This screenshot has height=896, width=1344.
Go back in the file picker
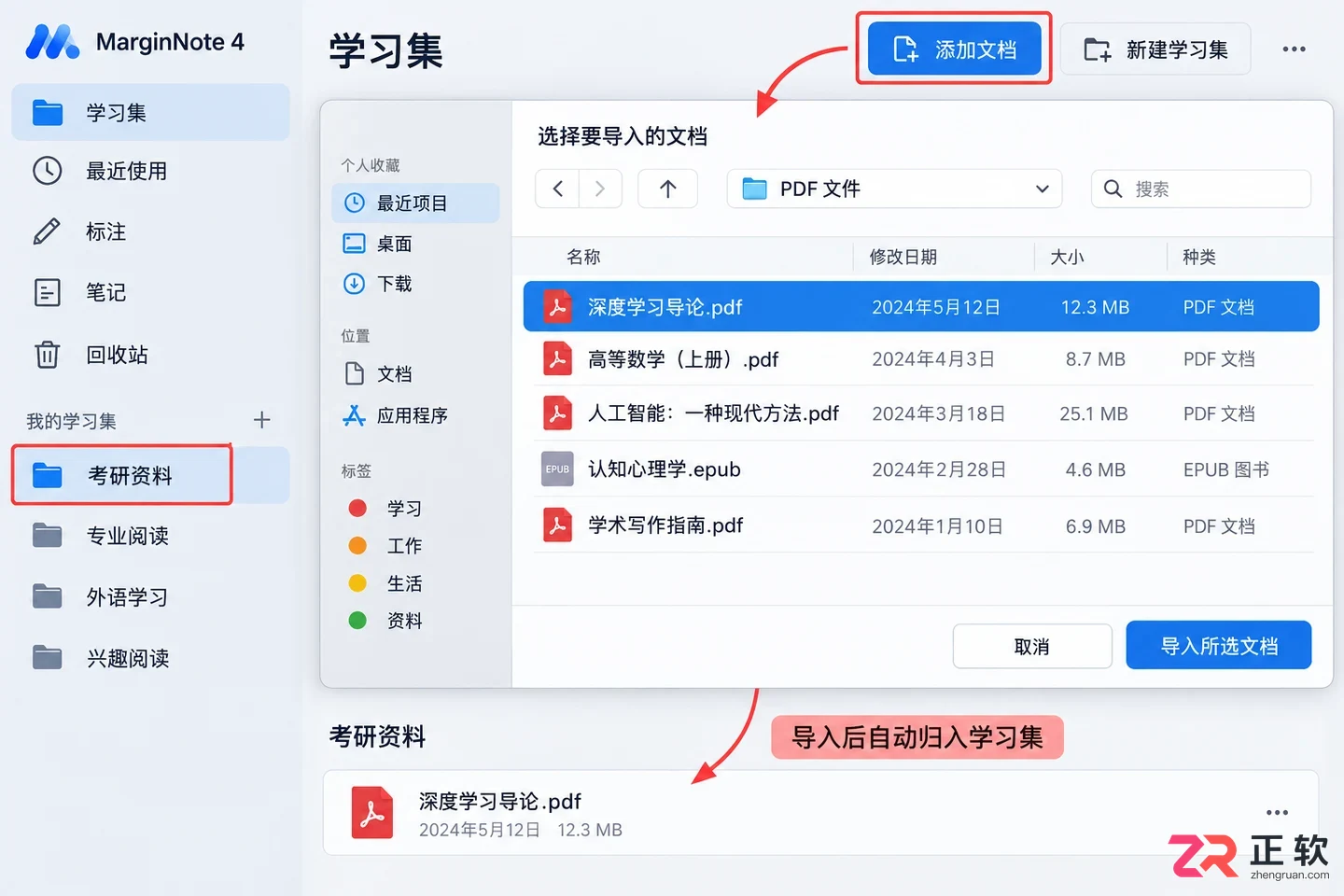[x=557, y=189]
